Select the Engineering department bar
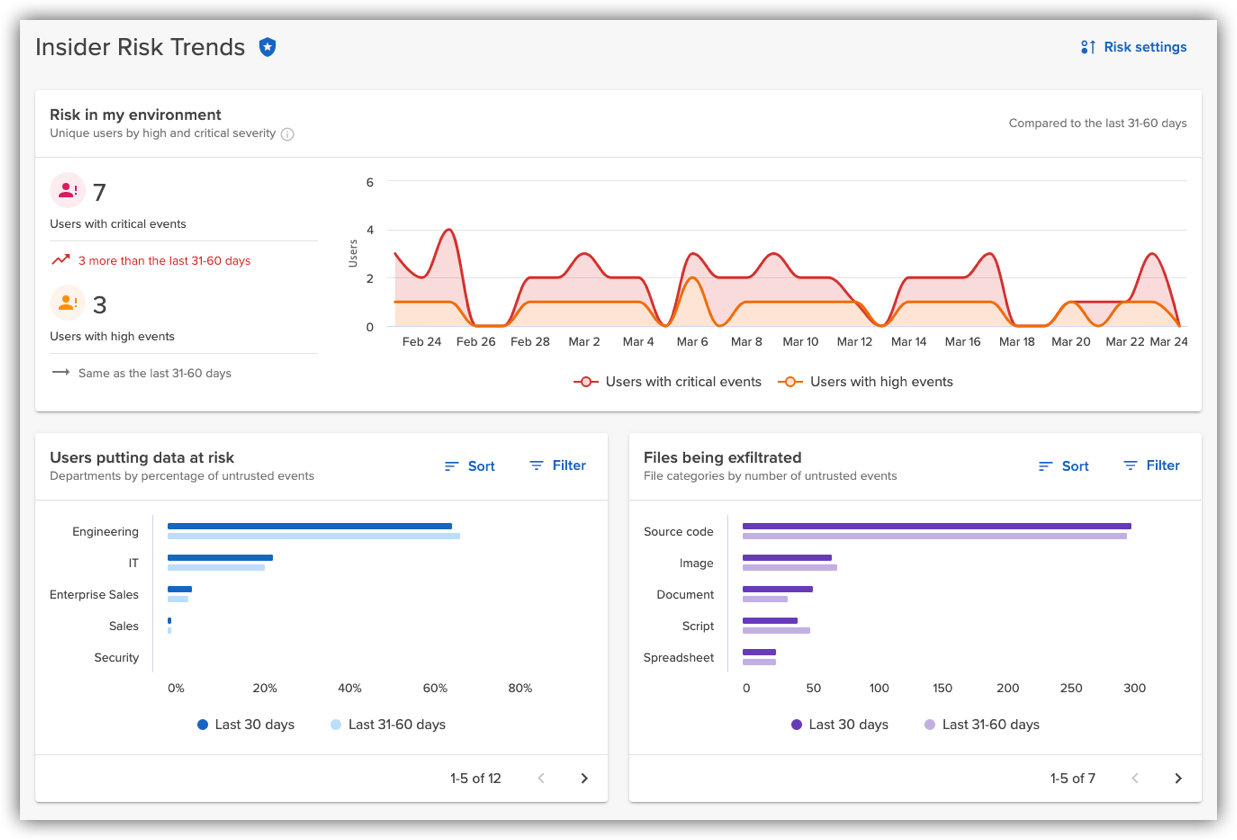The height and width of the screenshot is (840, 1237). (310, 525)
